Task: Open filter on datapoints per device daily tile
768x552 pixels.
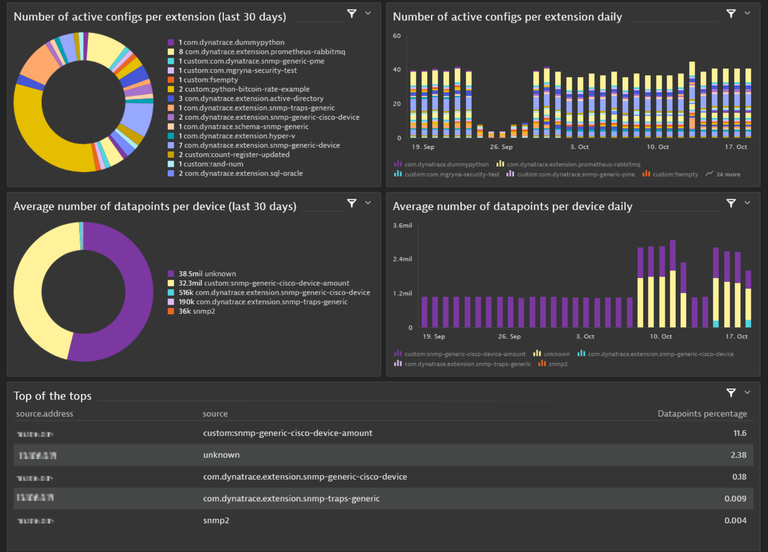Action: coord(731,203)
